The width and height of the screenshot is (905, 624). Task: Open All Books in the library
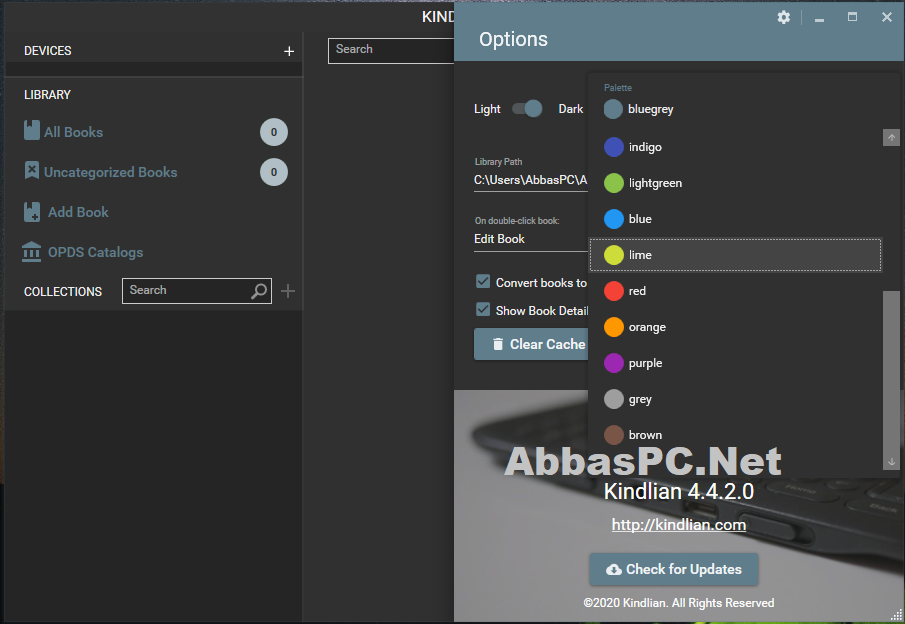pos(73,132)
